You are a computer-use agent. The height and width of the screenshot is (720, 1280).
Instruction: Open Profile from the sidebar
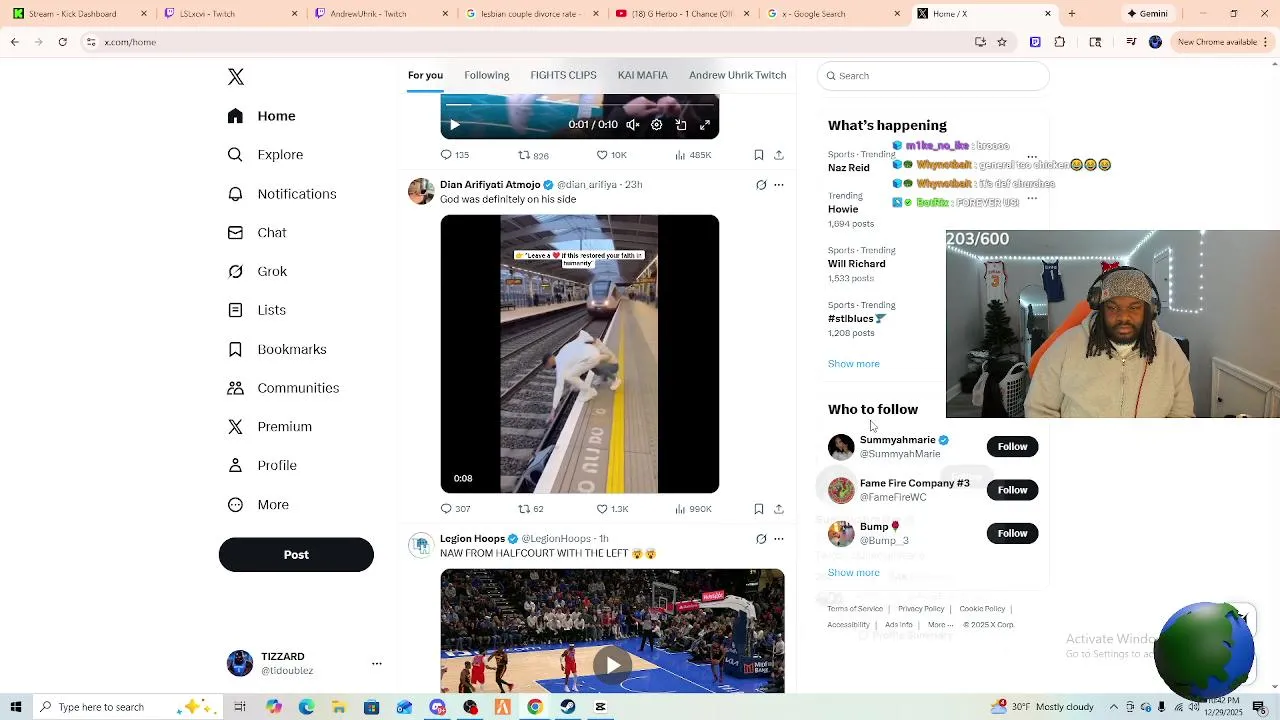click(262, 466)
